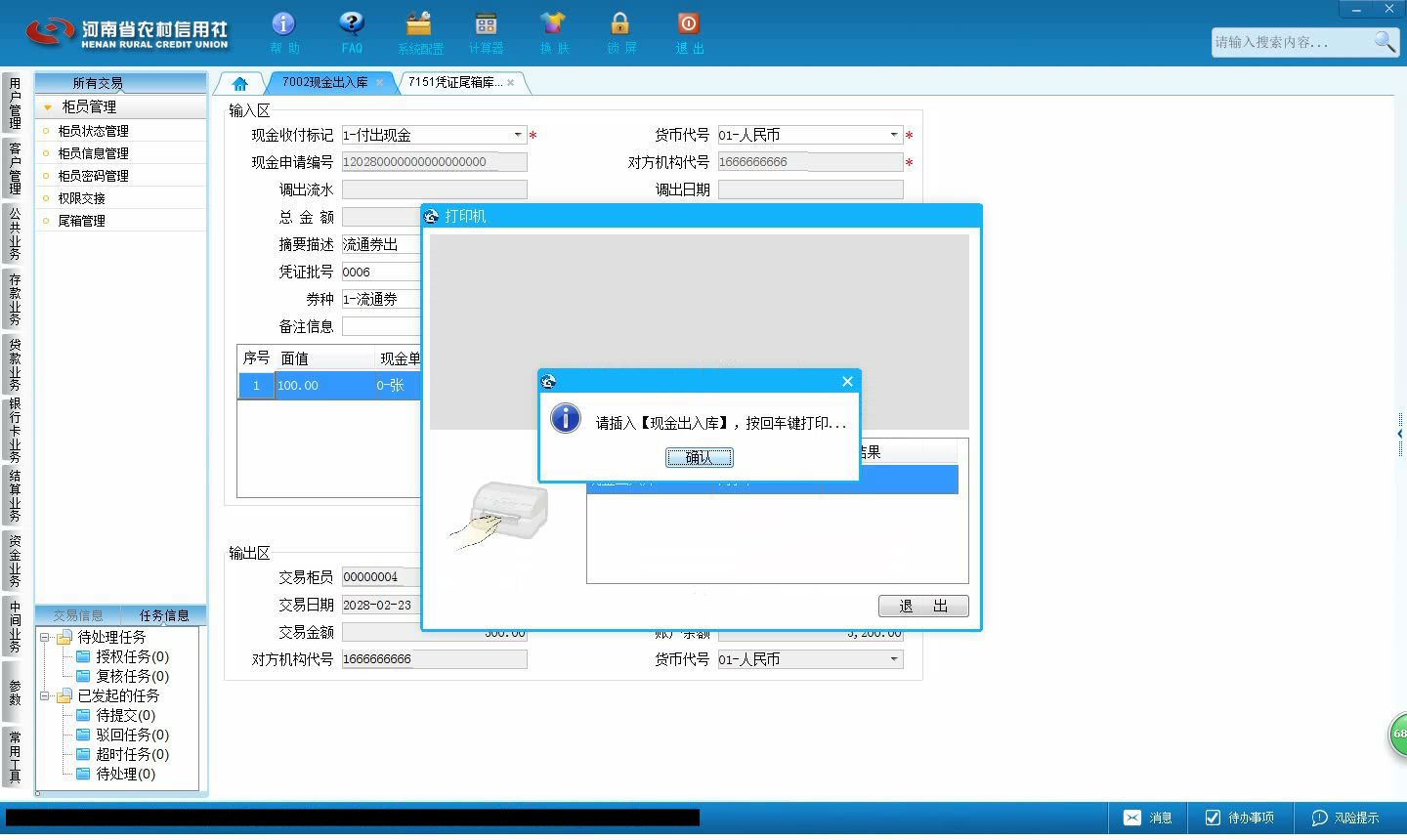Close the 7151凭证尾箱库 tab

click(x=510, y=83)
